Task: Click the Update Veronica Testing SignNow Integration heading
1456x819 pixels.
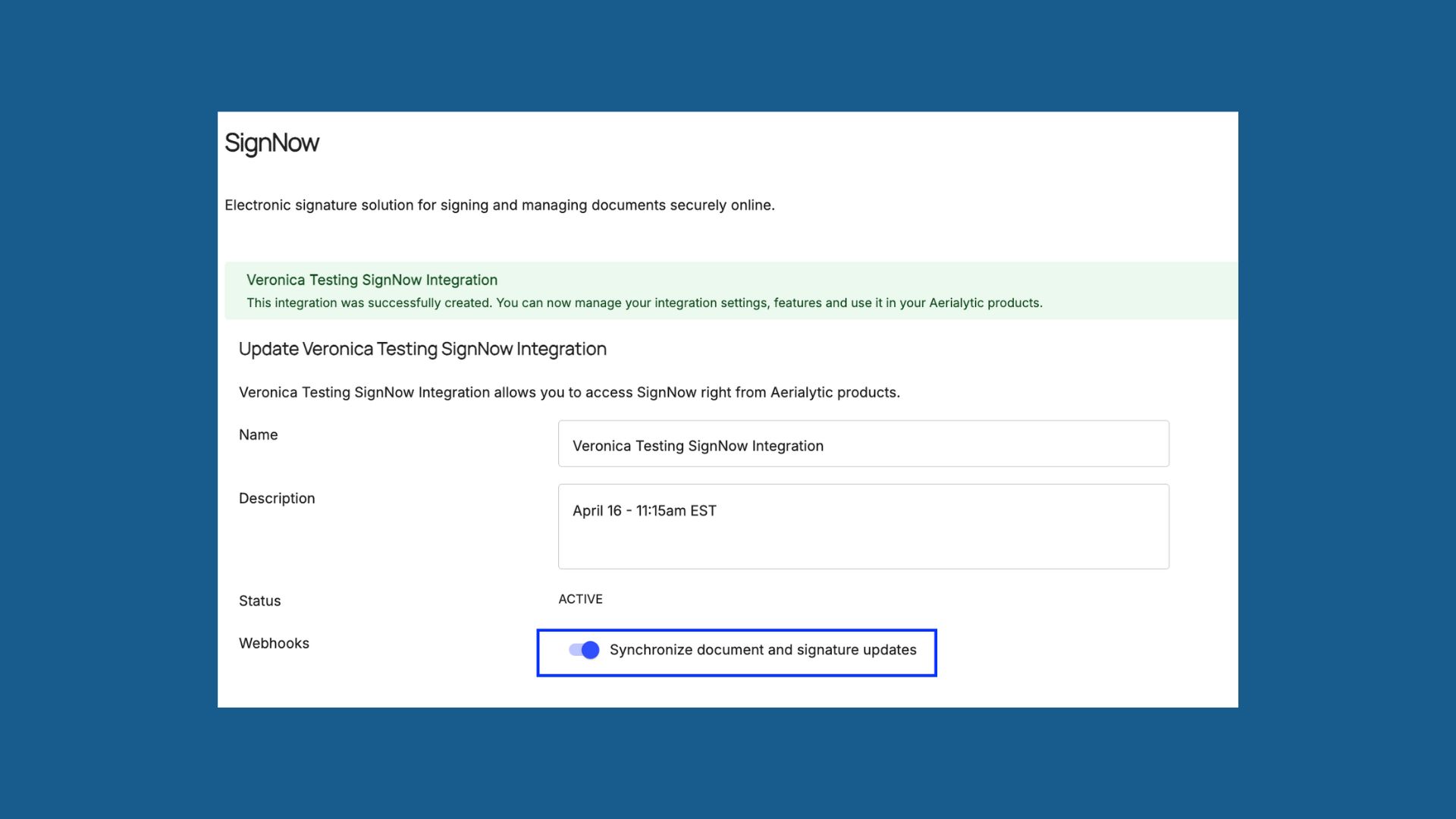Action: coord(422,349)
